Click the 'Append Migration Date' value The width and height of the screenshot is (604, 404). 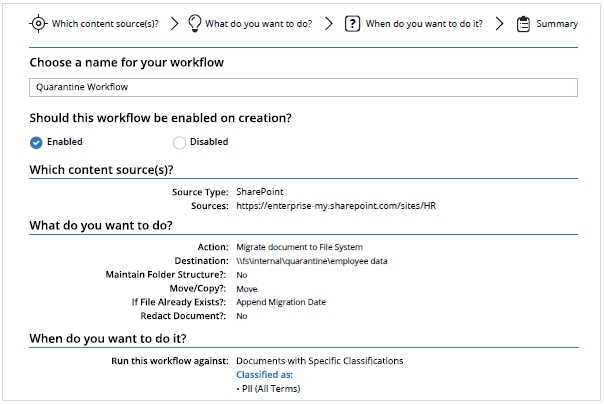click(281, 302)
